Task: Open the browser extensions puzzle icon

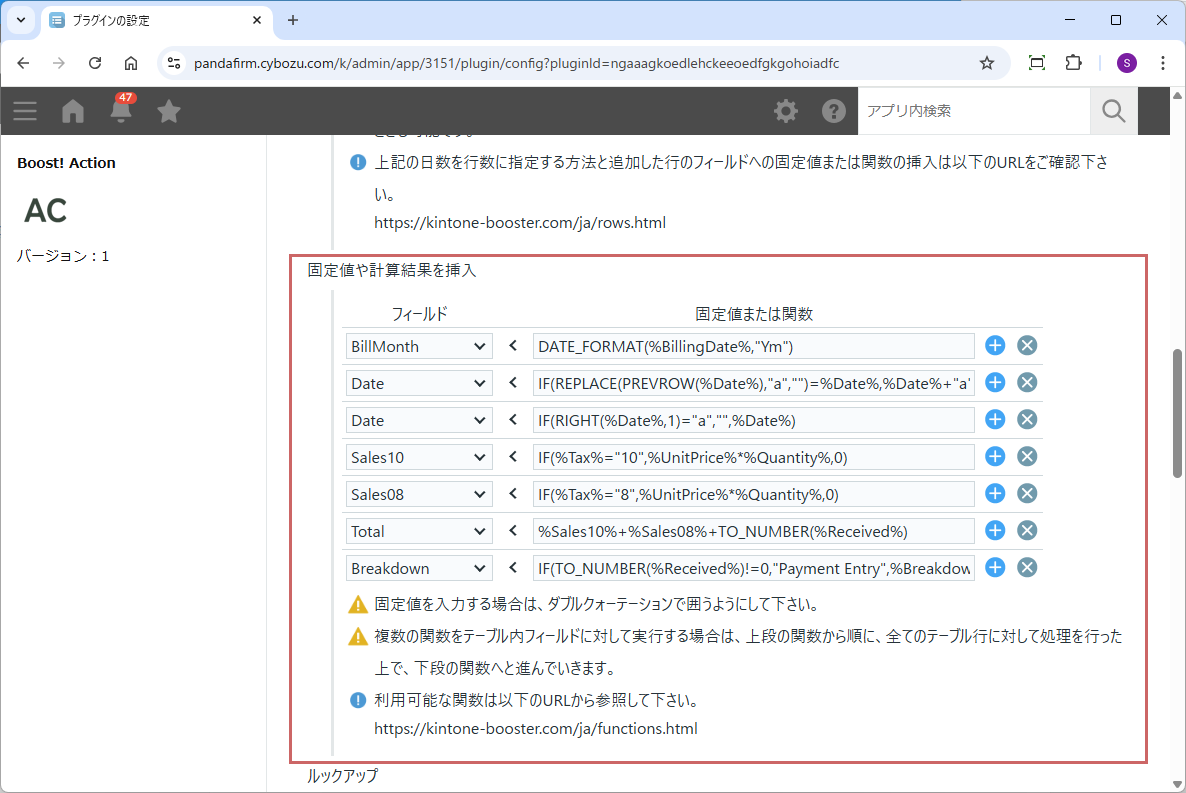Action: (1073, 63)
